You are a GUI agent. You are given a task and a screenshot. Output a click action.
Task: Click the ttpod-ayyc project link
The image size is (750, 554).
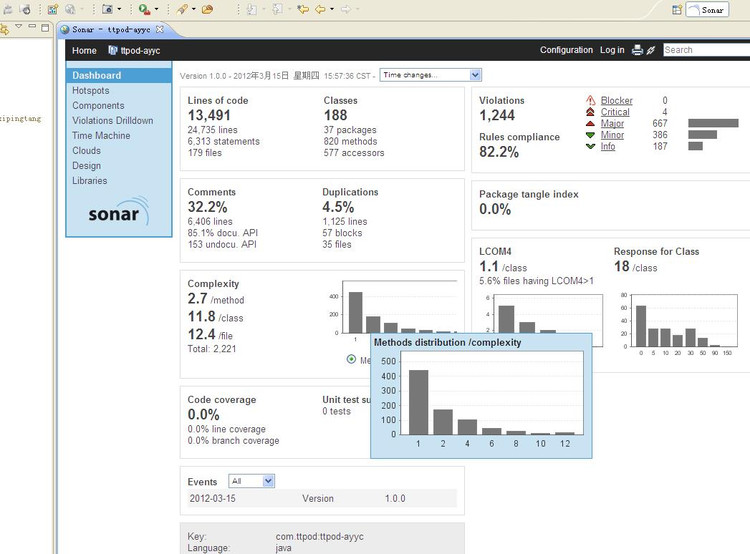(x=140, y=50)
